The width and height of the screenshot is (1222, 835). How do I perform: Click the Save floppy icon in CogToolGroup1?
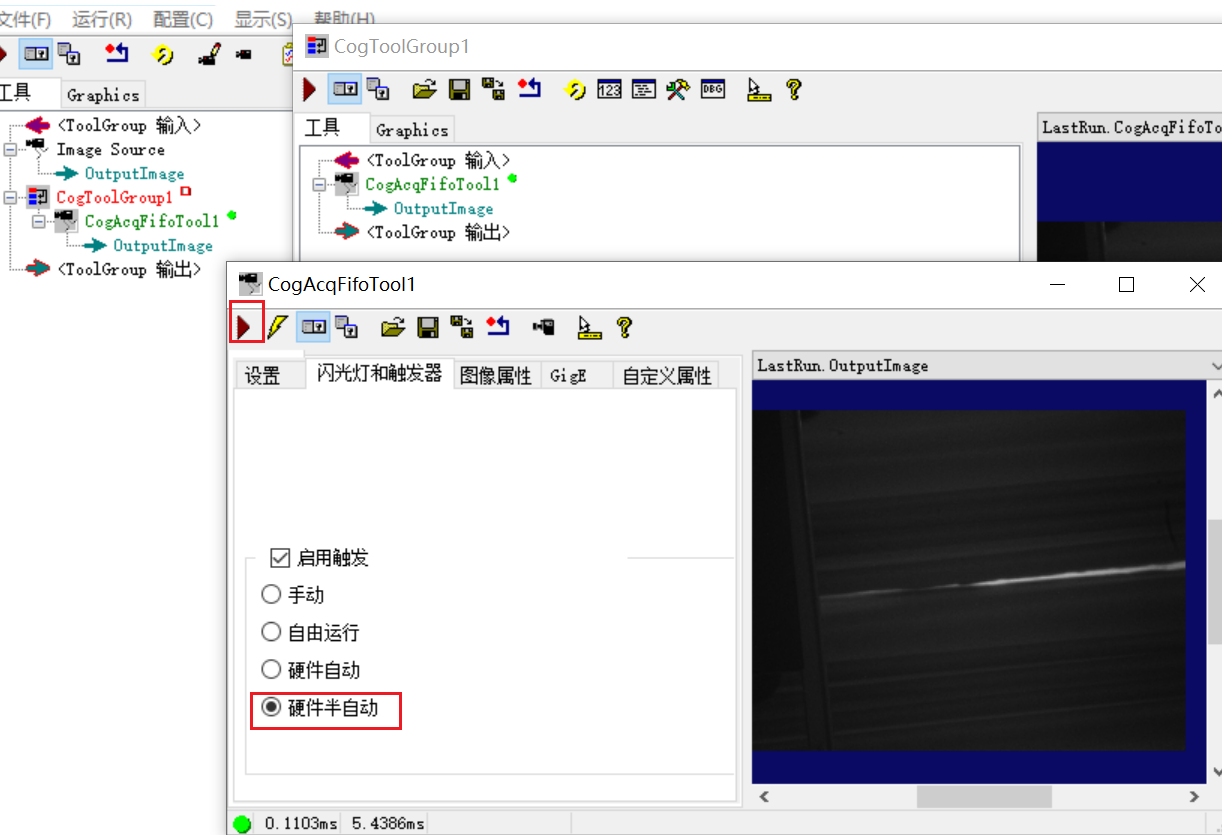(459, 89)
